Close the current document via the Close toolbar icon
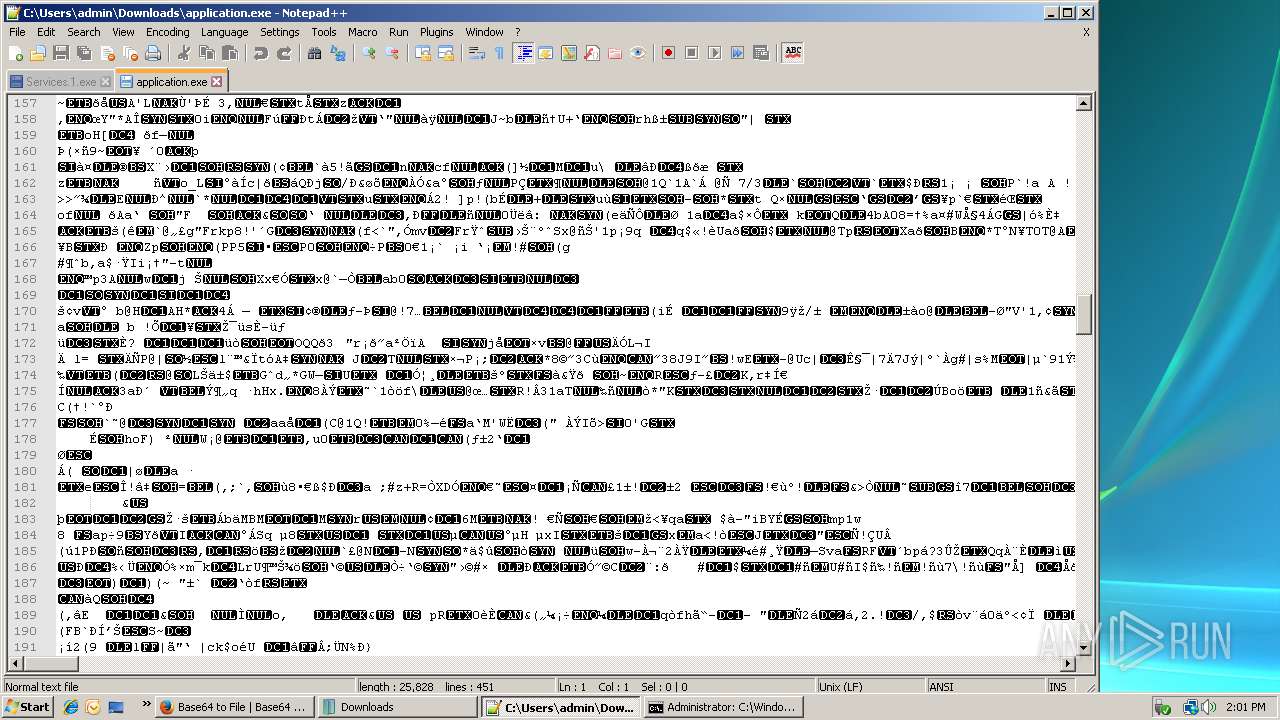1280x720 pixels. point(107,53)
